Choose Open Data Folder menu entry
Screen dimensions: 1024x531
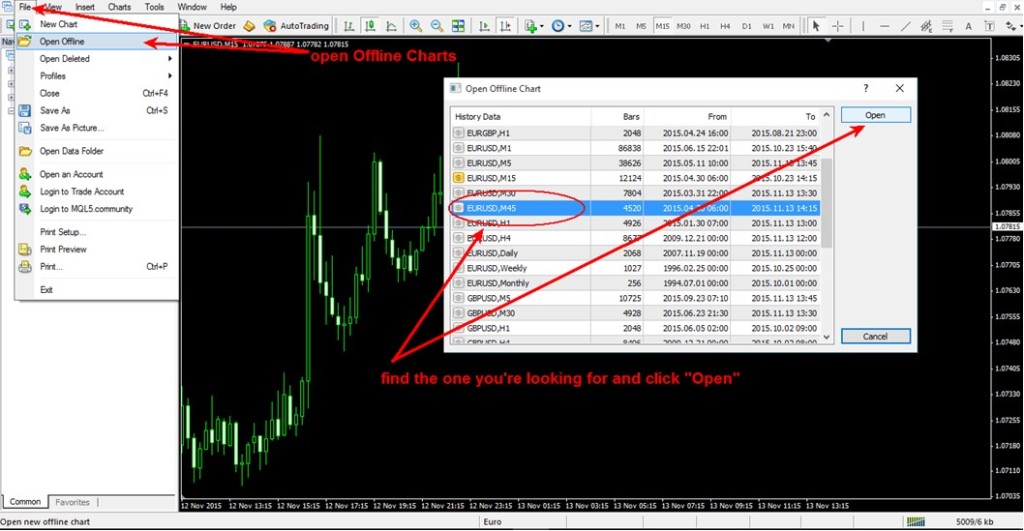(97, 151)
